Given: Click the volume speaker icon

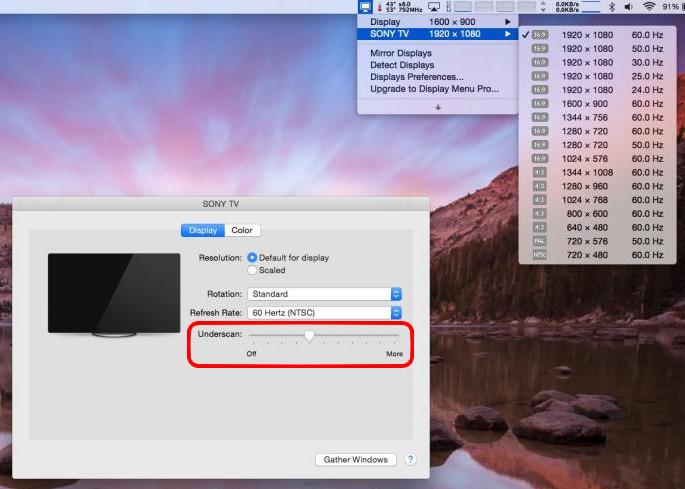Looking at the screenshot, I should 630,7.
